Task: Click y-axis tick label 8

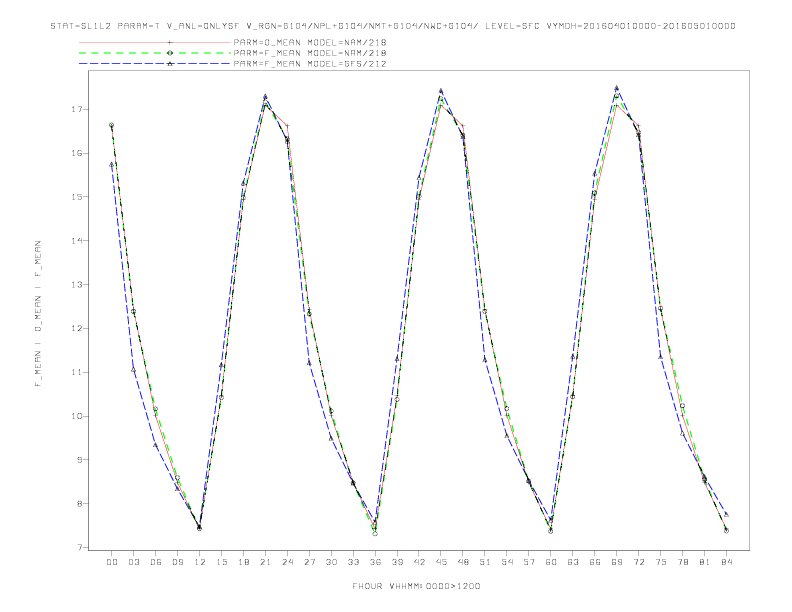Action: pos(80,503)
